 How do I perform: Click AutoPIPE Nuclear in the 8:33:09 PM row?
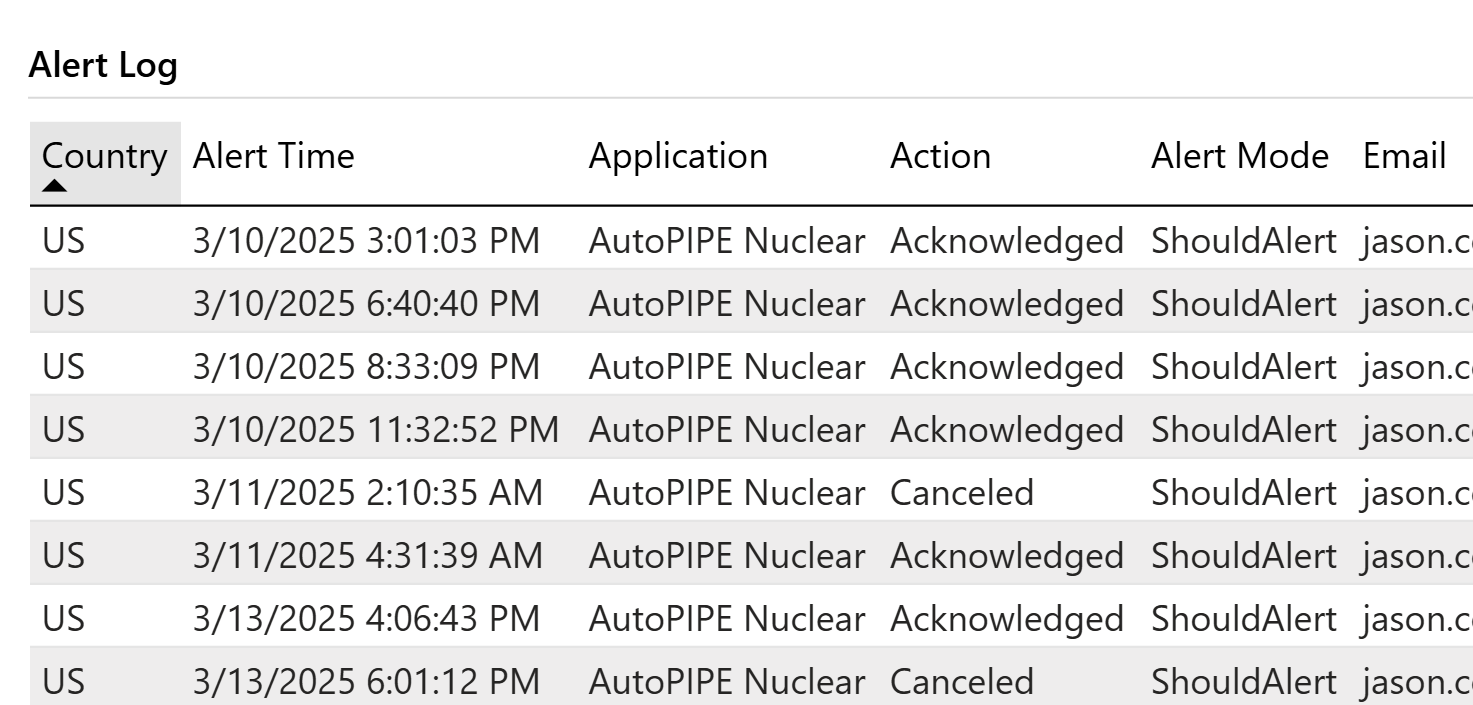click(x=726, y=366)
